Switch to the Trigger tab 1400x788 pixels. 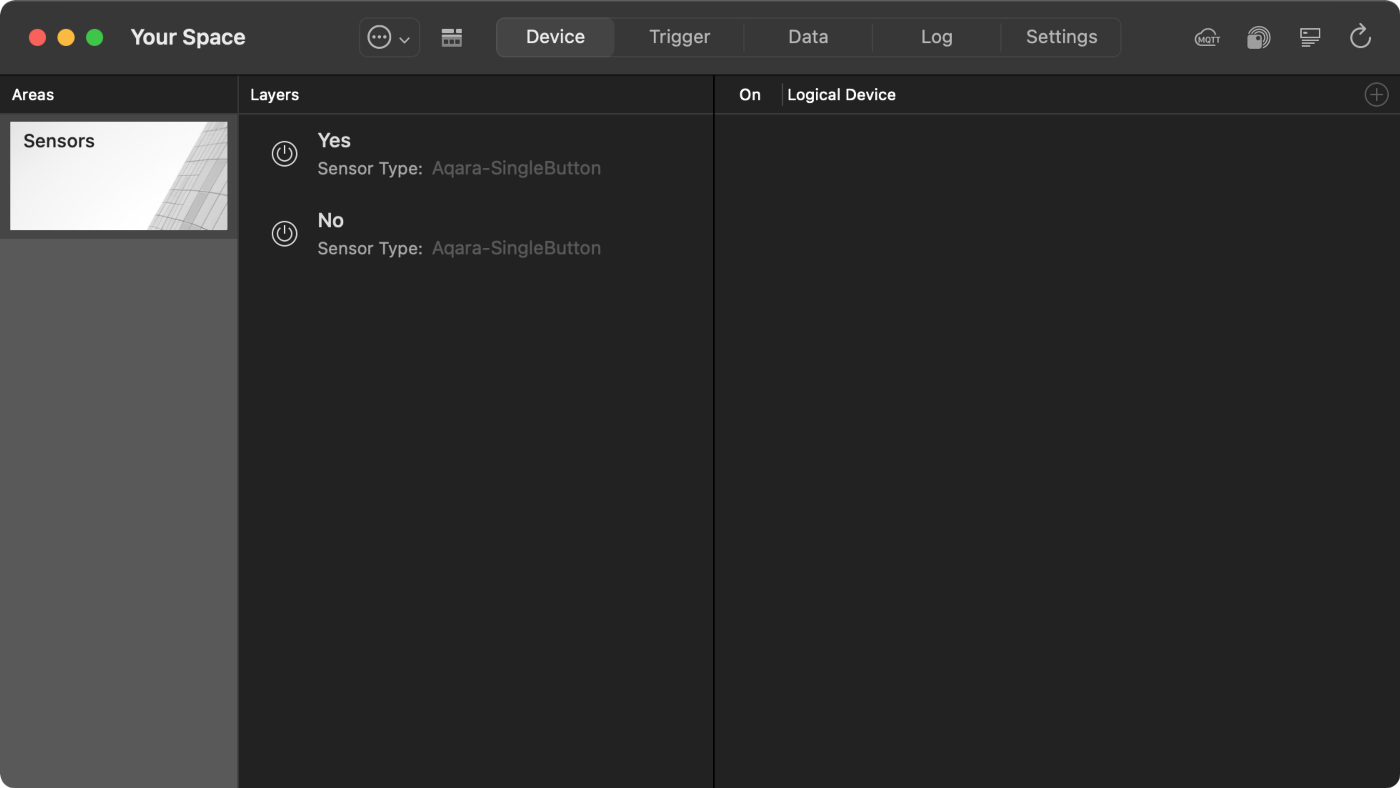(679, 36)
